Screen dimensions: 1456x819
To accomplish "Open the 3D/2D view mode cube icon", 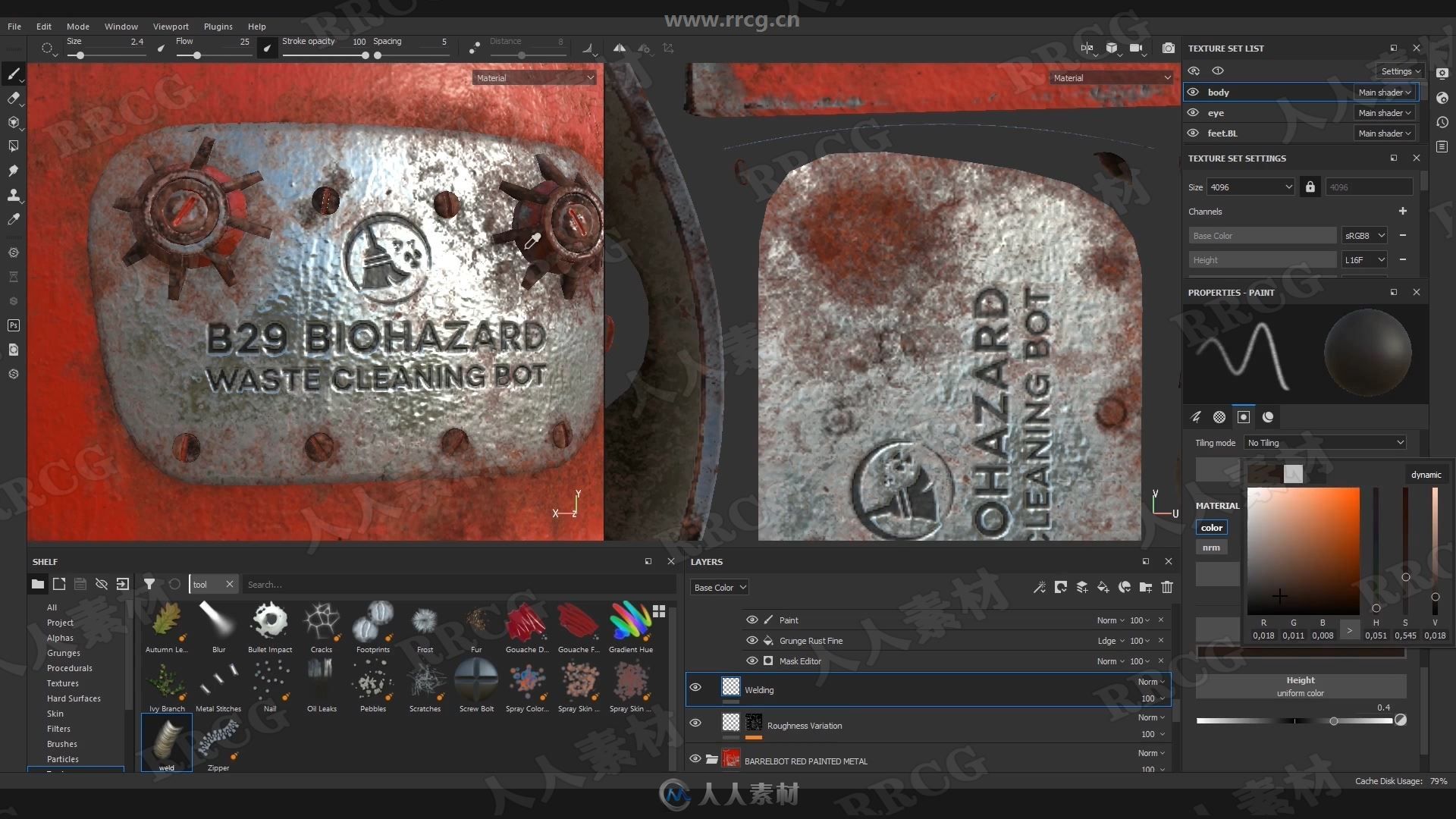I will pos(1112,48).
